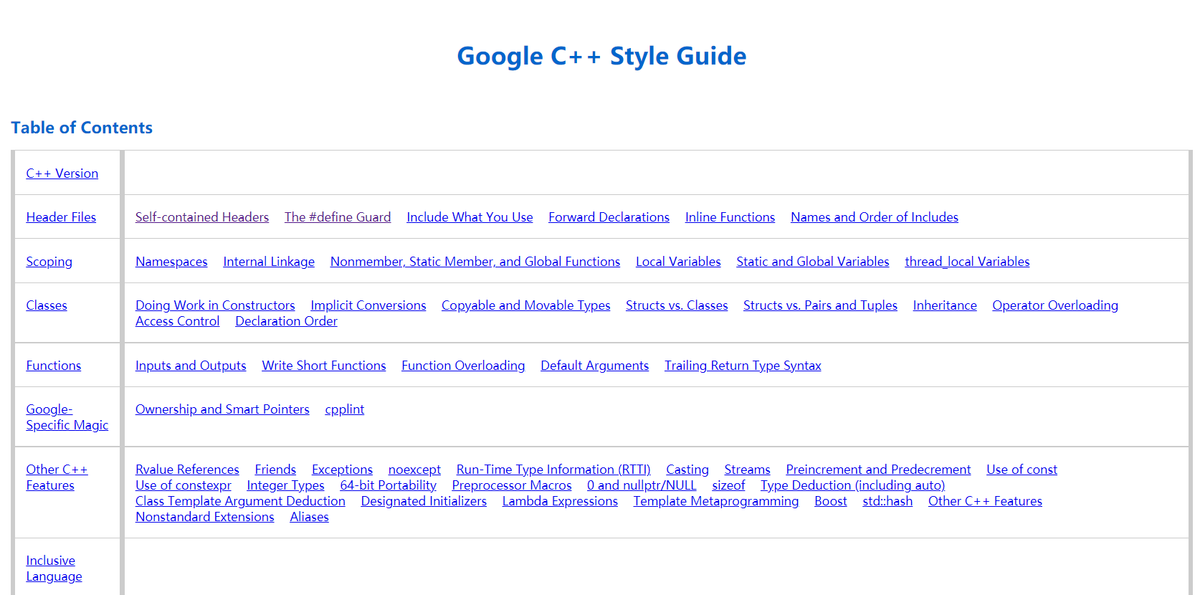This screenshot has width=1200, height=595.
Task: Open the Operator Overloading link
Action: pos(1055,305)
